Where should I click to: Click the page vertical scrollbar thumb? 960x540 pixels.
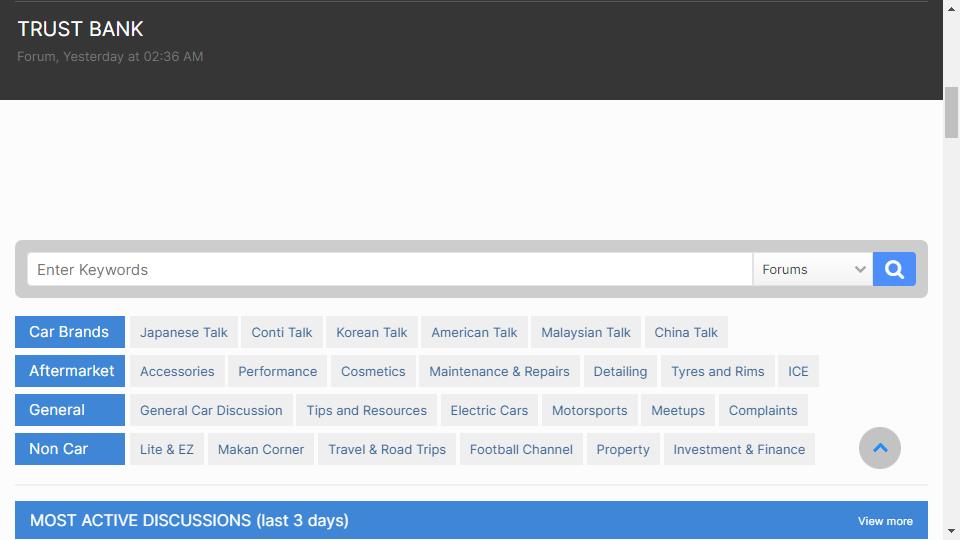pos(951,113)
